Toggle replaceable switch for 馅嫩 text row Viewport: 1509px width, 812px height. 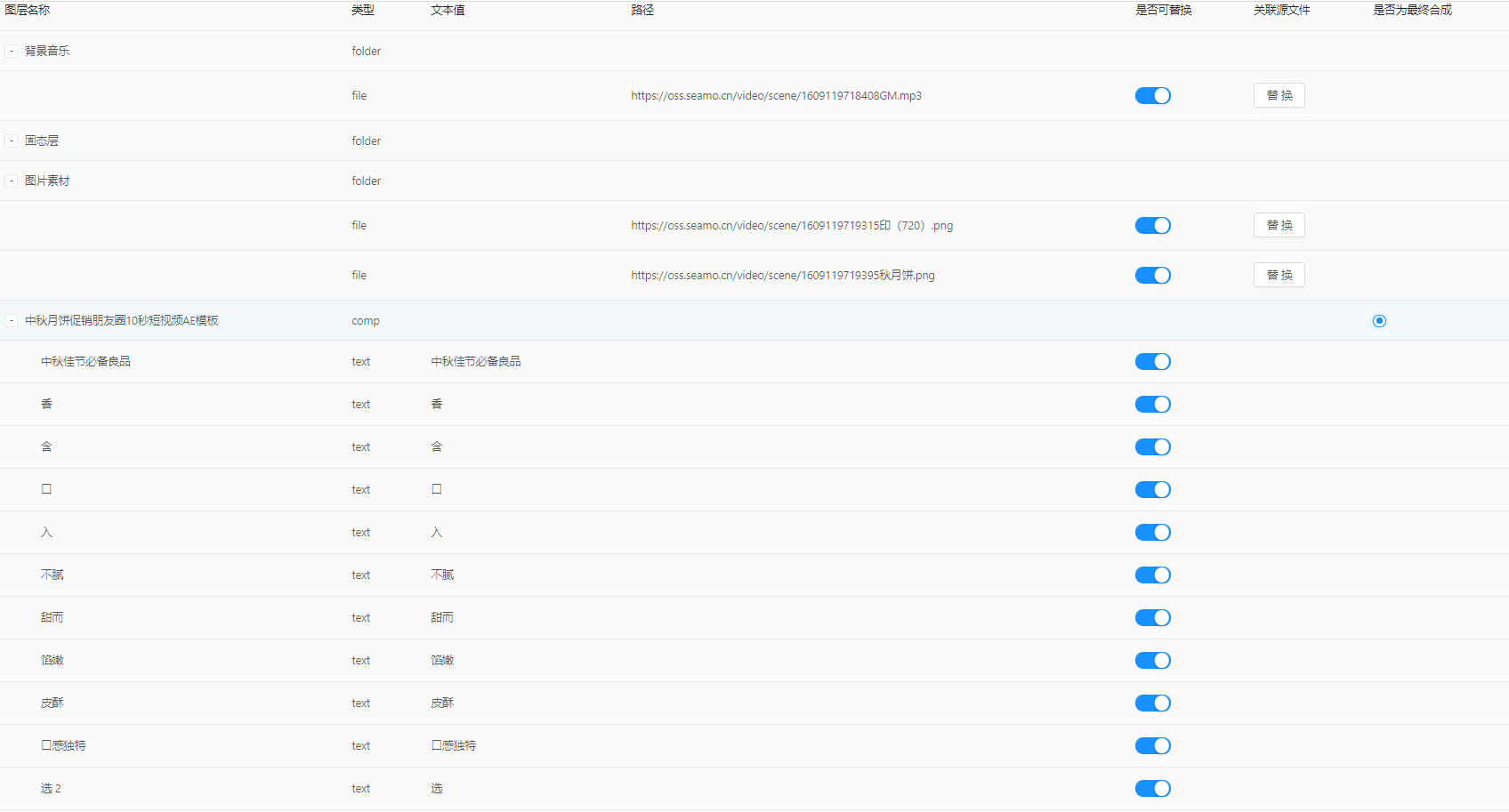click(1152, 661)
